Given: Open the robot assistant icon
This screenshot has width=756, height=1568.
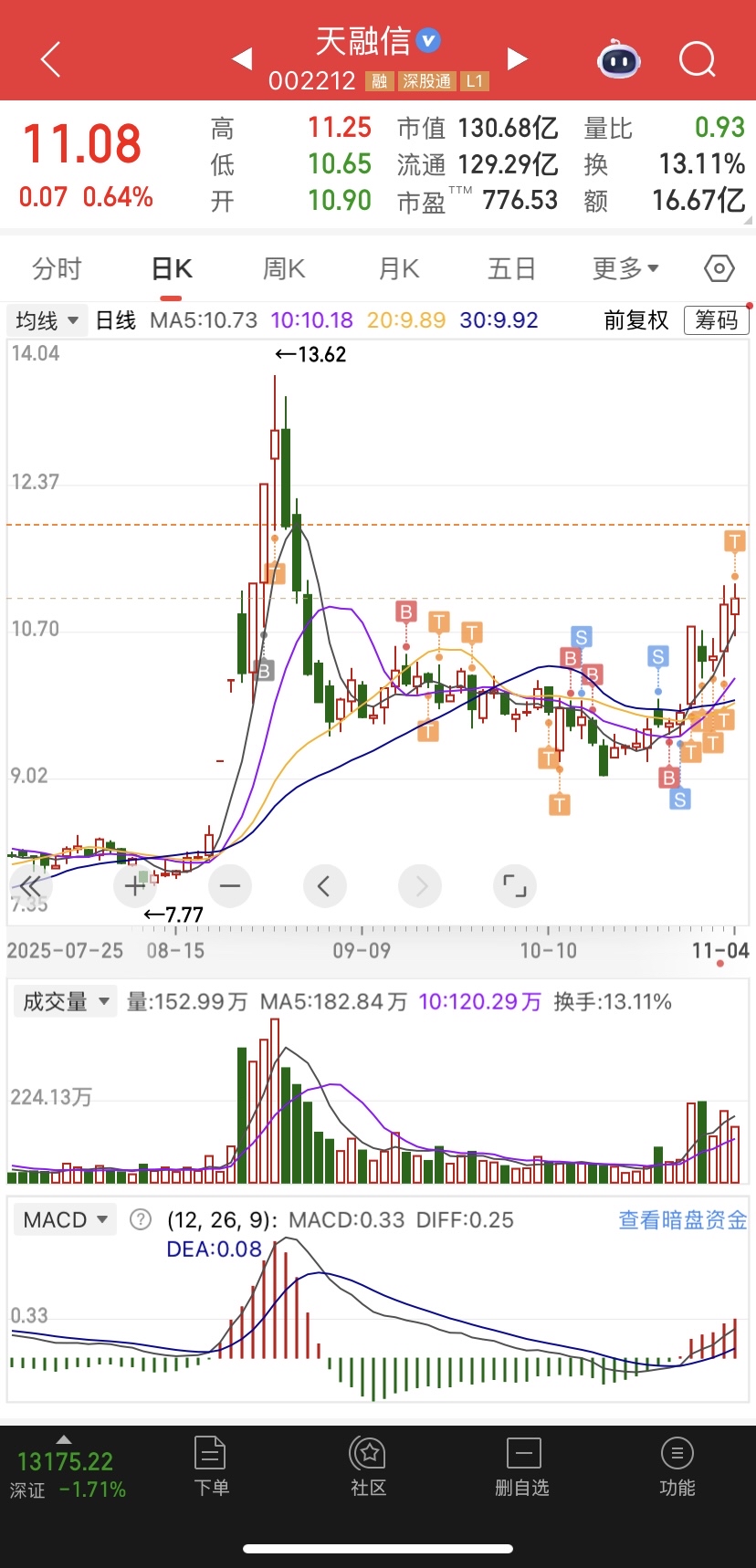Looking at the screenshot, I should pos(619,60).
